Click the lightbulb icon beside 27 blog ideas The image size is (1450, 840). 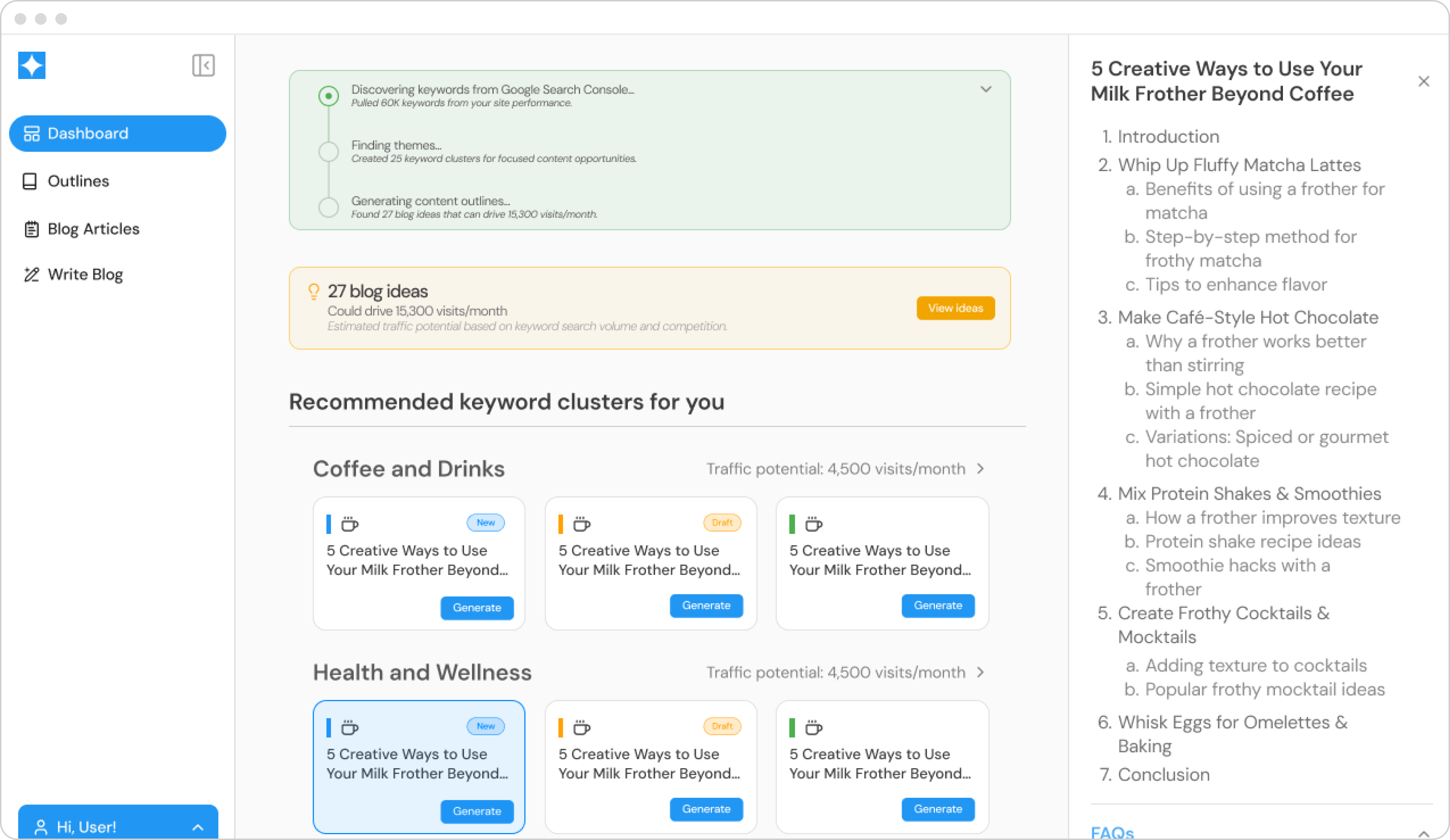click(x=314, y=292)
